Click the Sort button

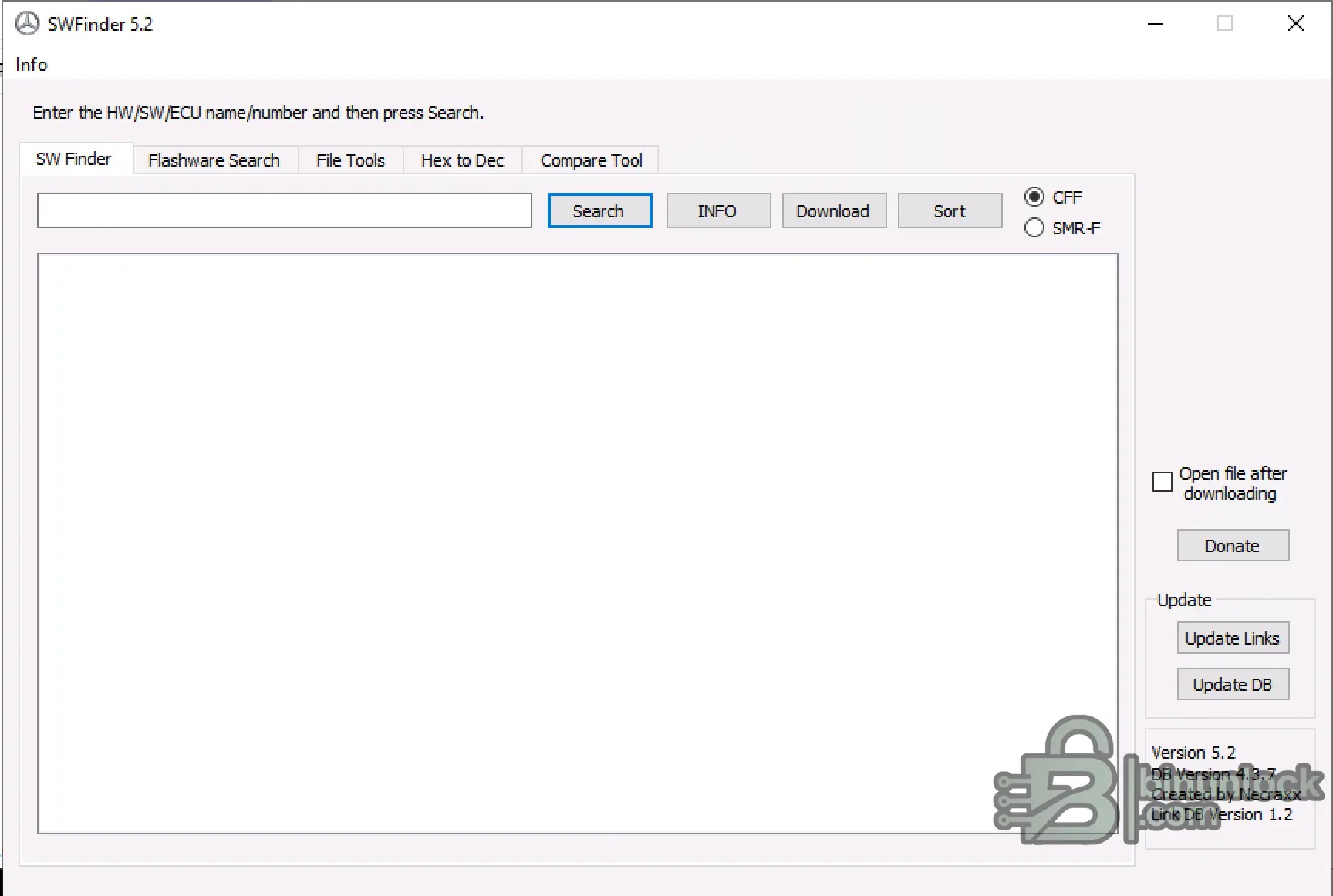[x=950, y=211]
